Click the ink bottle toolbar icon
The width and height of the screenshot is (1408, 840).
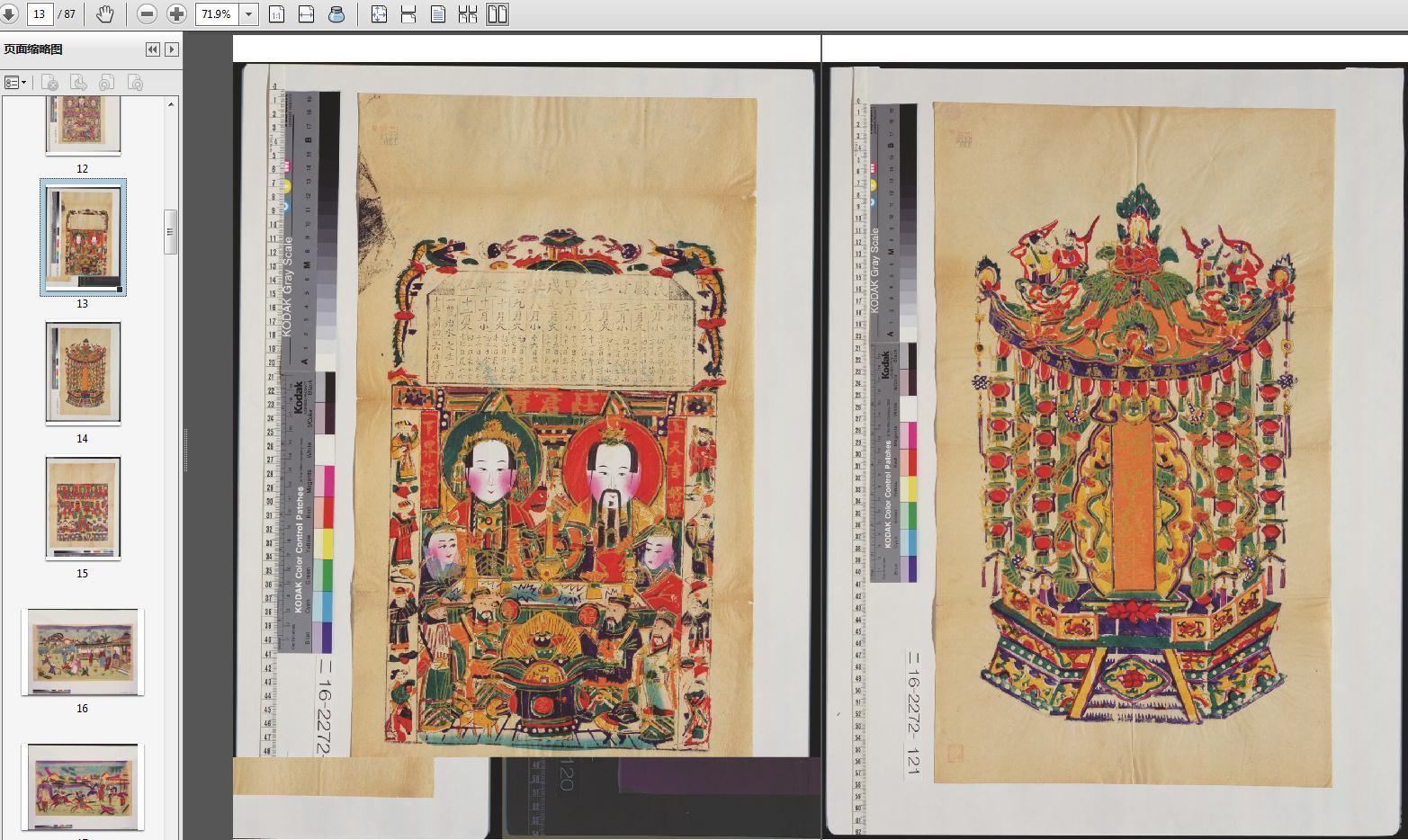(x=336, y=14)
